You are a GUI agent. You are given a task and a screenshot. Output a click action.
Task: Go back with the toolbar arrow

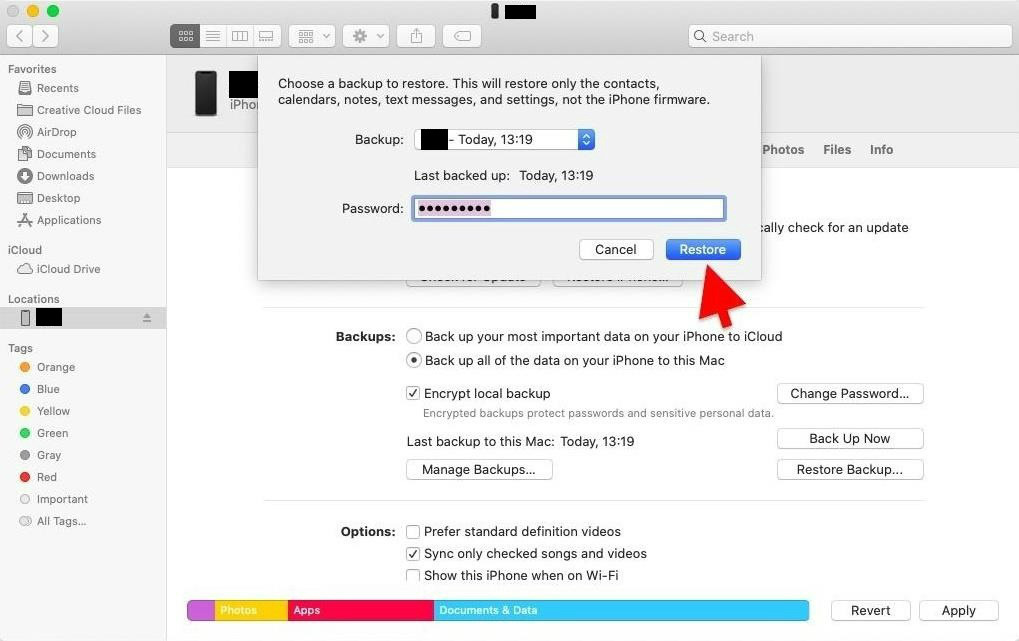(20, 36)
